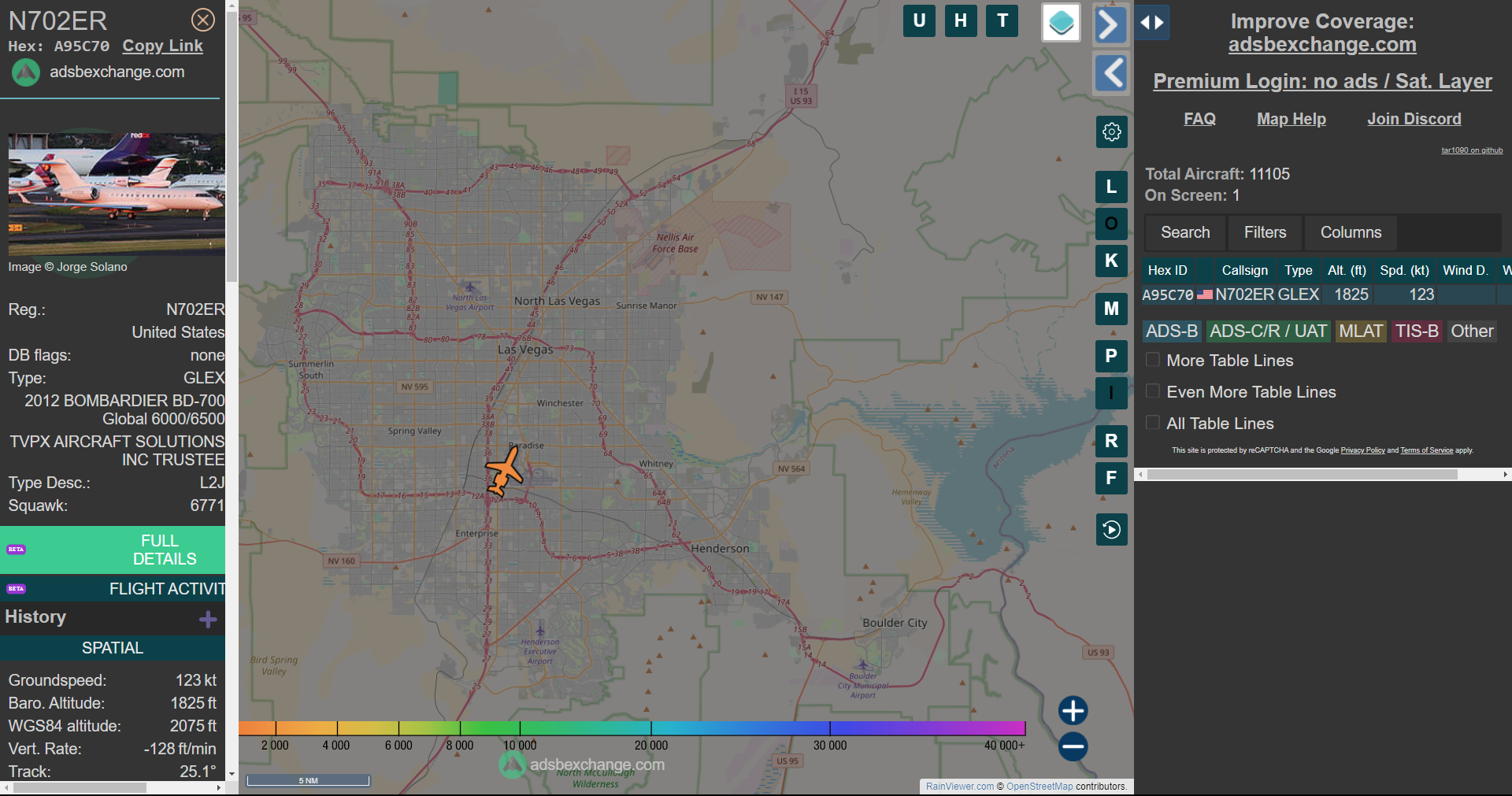Open the history replay button

pos(1112,530)
